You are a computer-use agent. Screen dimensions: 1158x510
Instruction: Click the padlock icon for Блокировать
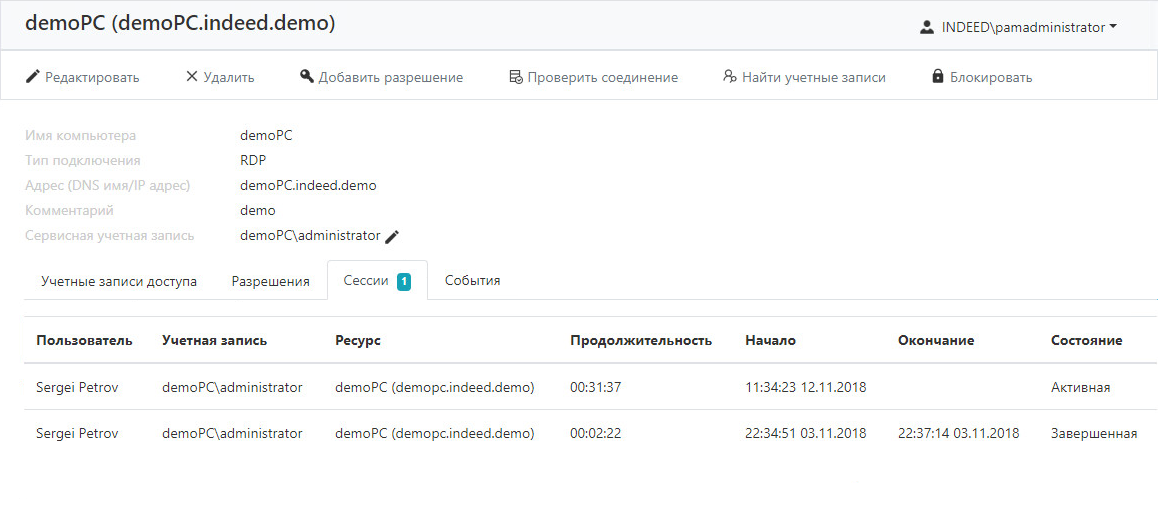tap(938, 77)
